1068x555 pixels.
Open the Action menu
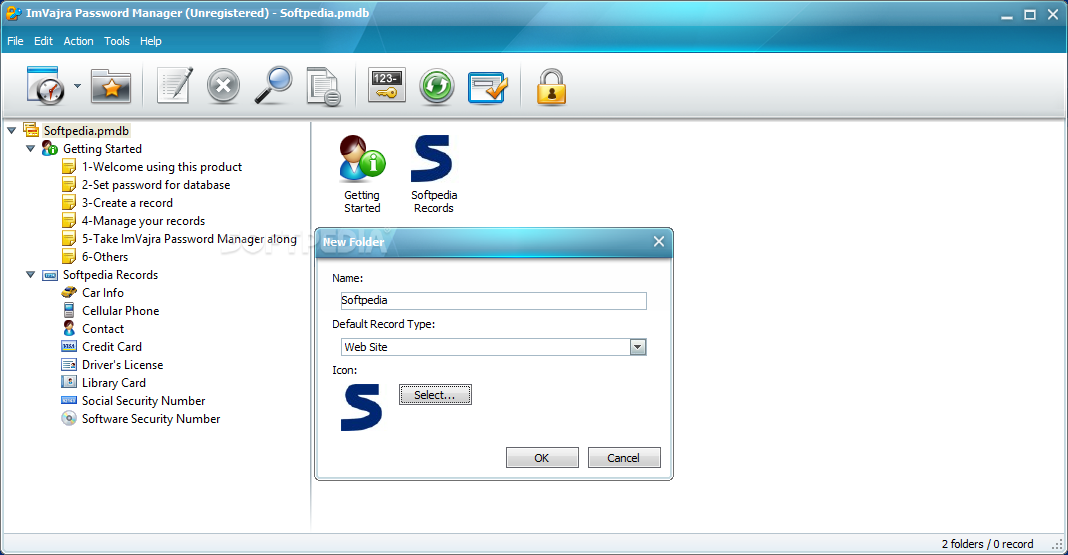pyautogui.click(x=78, y=41)
